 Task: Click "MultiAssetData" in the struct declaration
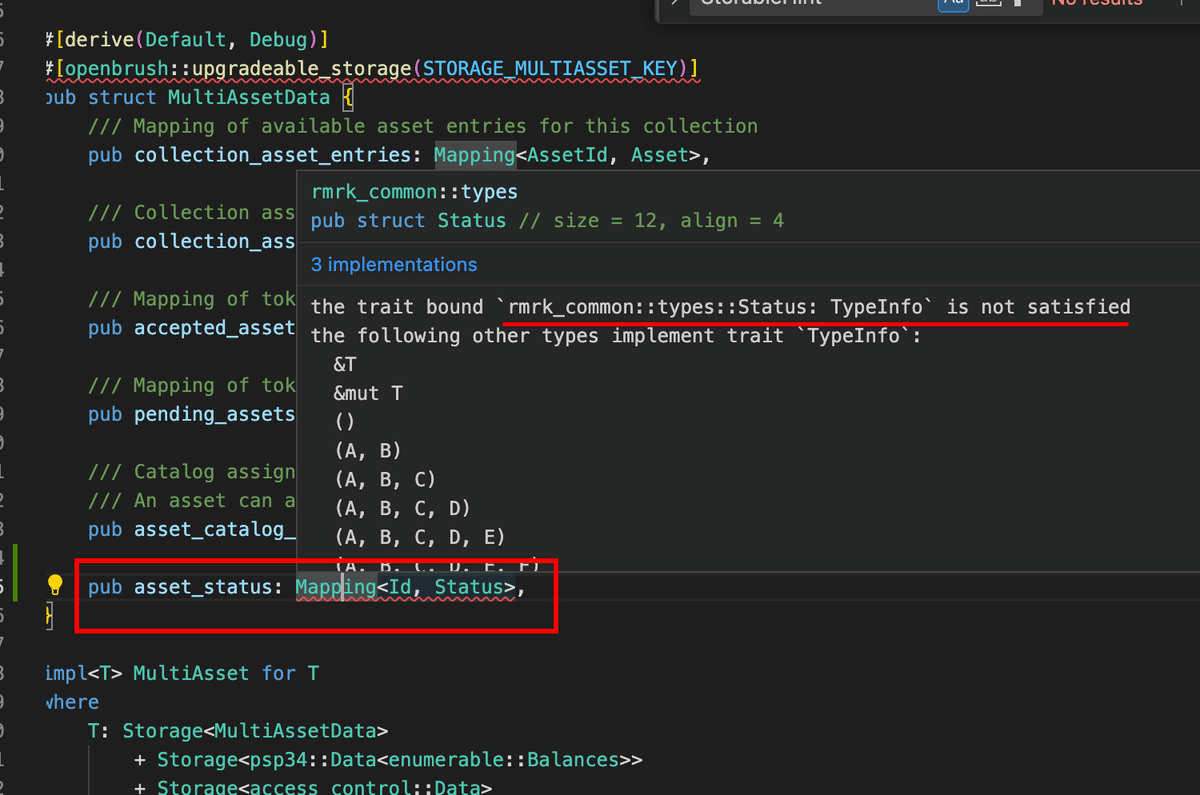[x=248, y=98]
